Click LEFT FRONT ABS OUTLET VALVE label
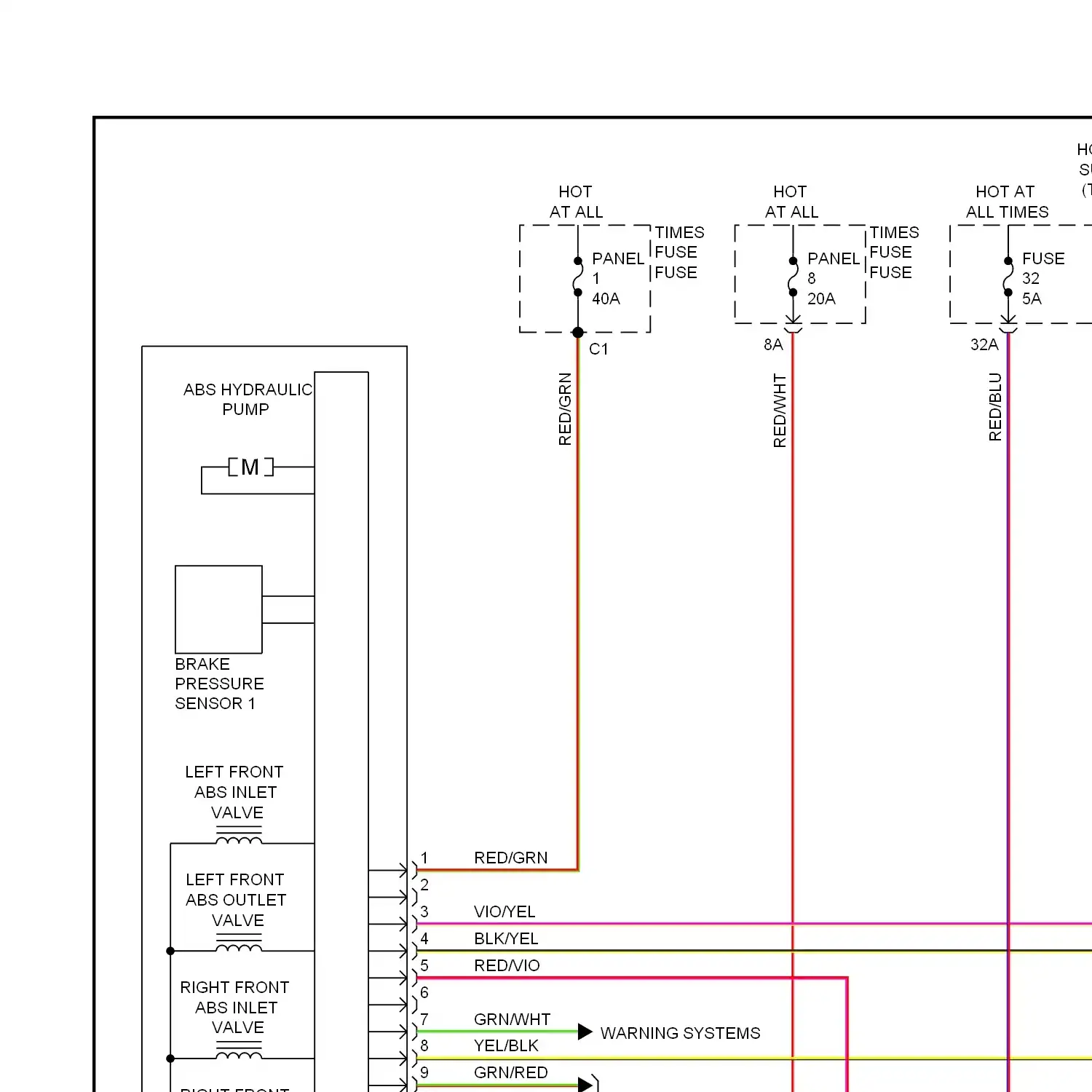 235,900
